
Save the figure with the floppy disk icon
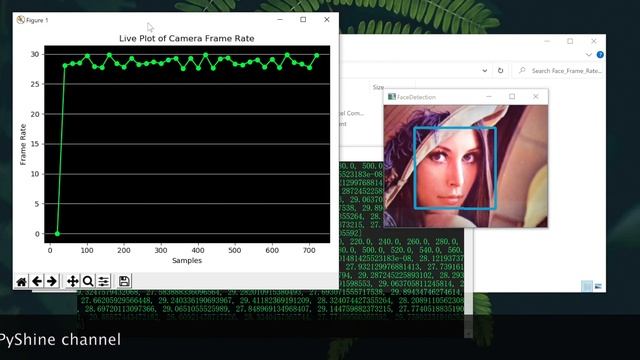coord(124,281)
